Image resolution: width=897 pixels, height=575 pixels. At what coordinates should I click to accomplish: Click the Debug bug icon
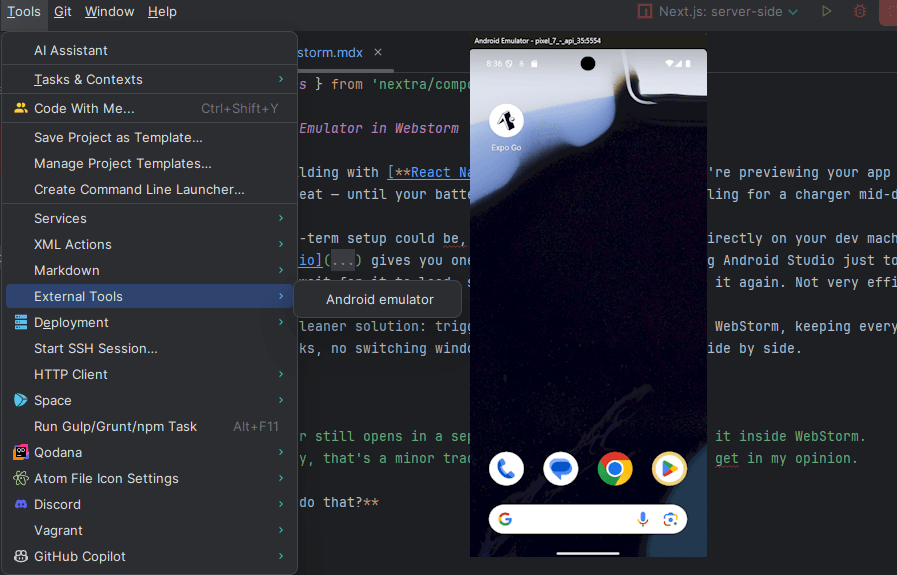pyautogui.click(x=859, y=12)
